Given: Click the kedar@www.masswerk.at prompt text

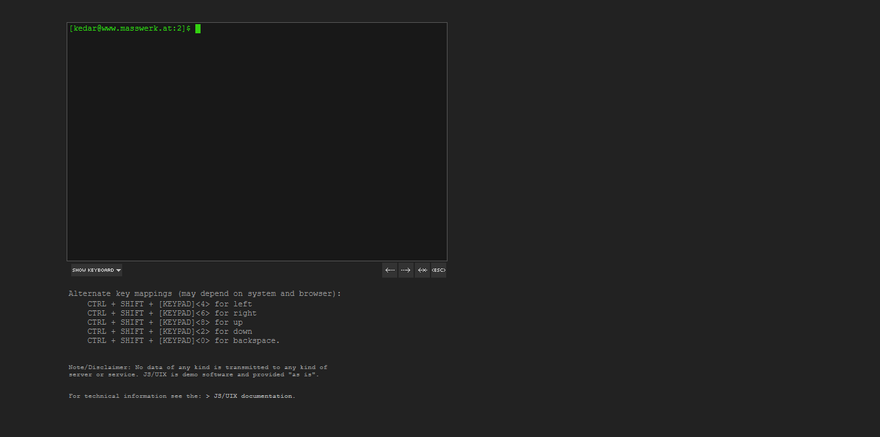Looking at the screenshot, I should click(x=129, y=29).
